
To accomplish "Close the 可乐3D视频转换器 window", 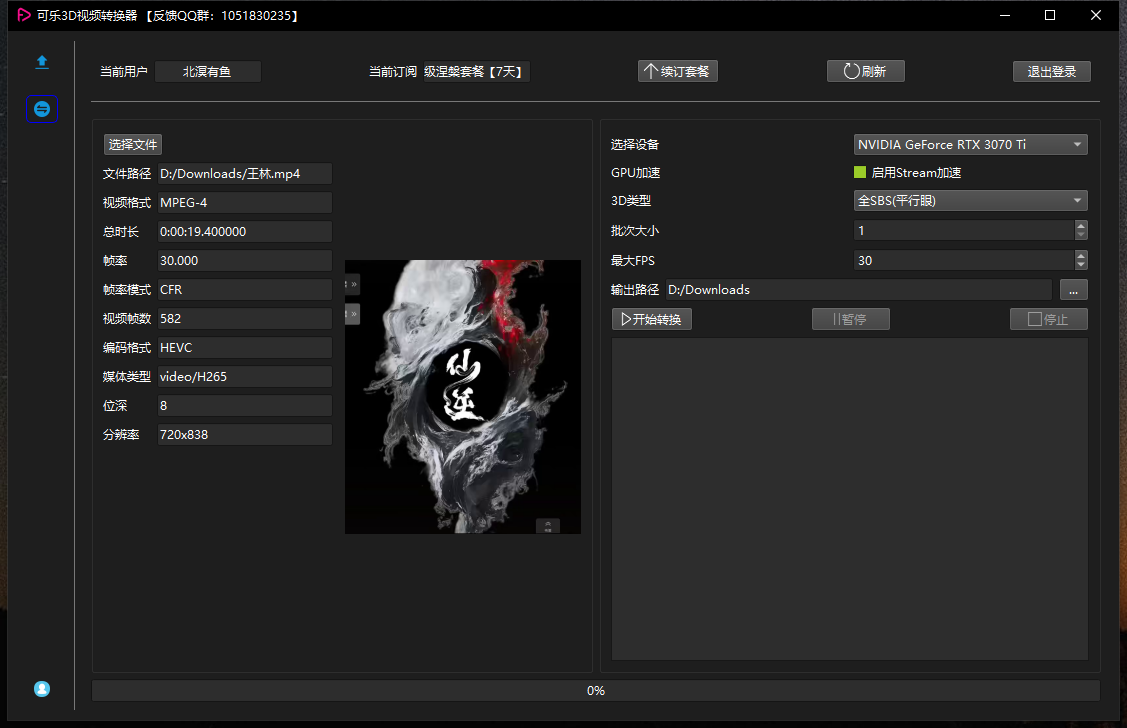I will click(1095, 15).
